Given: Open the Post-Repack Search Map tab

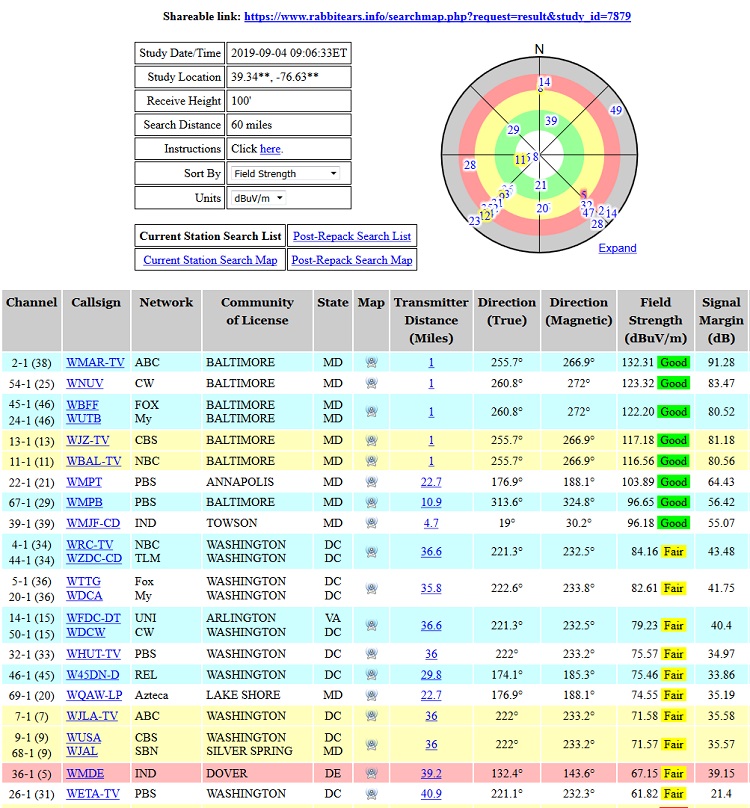Looking at the screenshot, I should 351,260.
